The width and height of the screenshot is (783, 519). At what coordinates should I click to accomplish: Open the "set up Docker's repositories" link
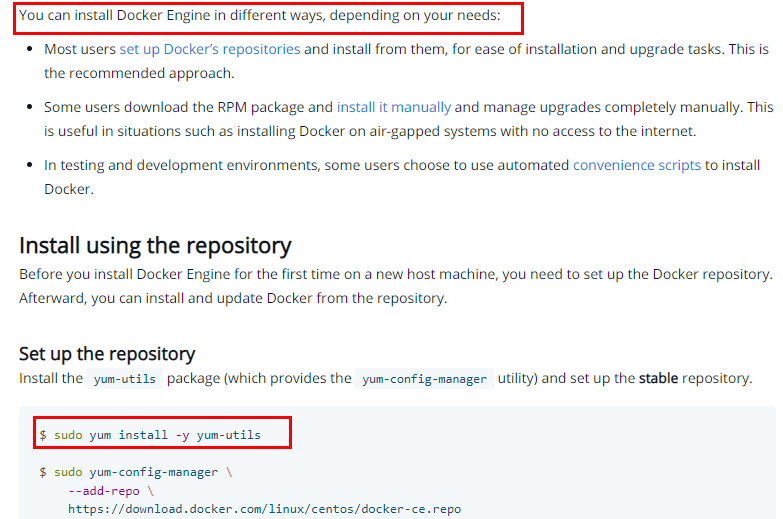pyautogui.click(x=209, y=49)
